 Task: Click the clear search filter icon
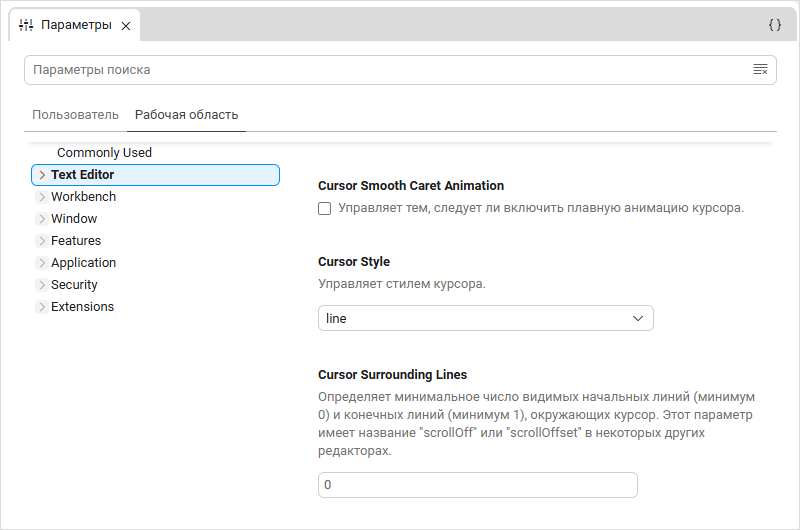pos(760,70)
